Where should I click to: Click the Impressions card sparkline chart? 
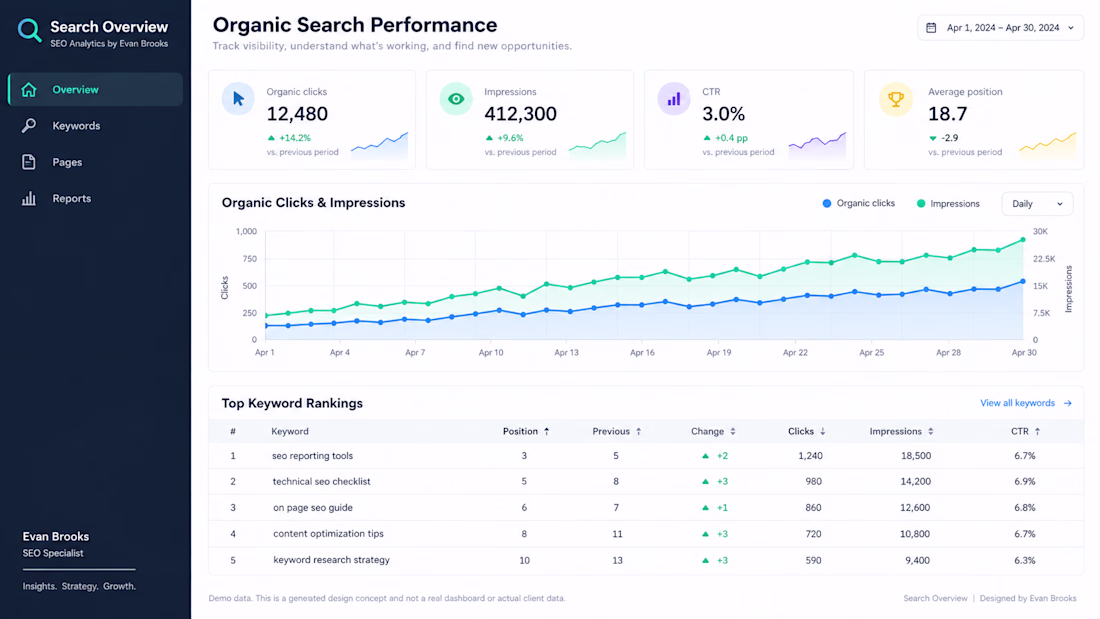point(598,145)
